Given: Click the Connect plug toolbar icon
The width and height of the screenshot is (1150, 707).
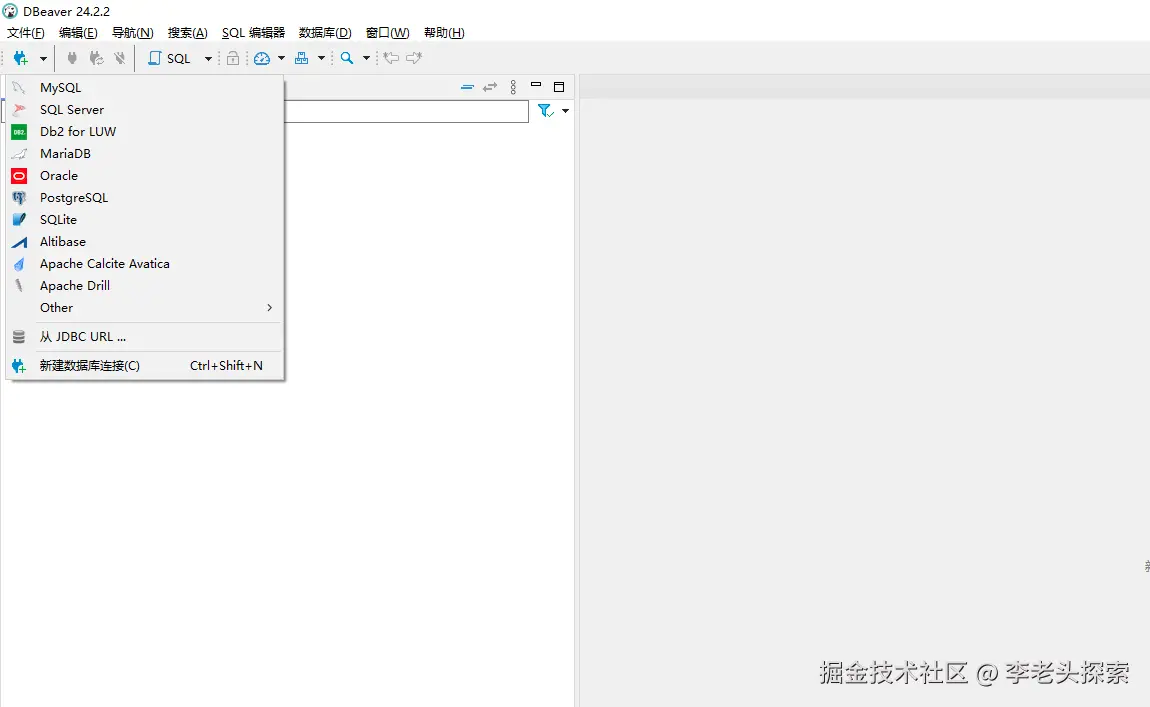Looking at the screenshot, I should tap(72, 58).
